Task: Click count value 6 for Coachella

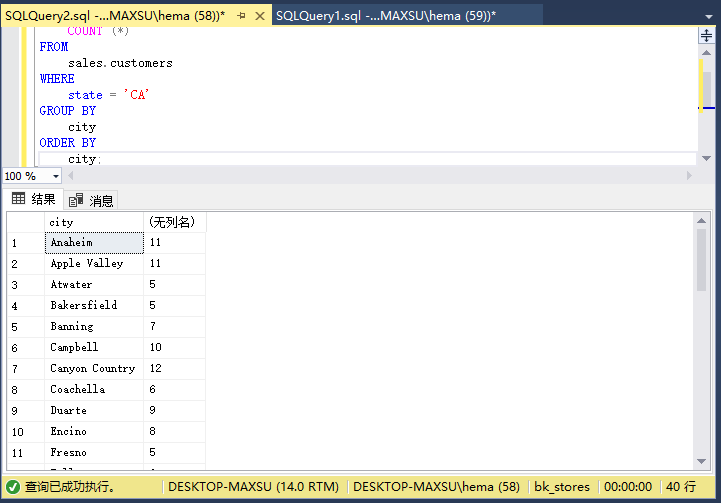Action: click(x=175, y=389)
